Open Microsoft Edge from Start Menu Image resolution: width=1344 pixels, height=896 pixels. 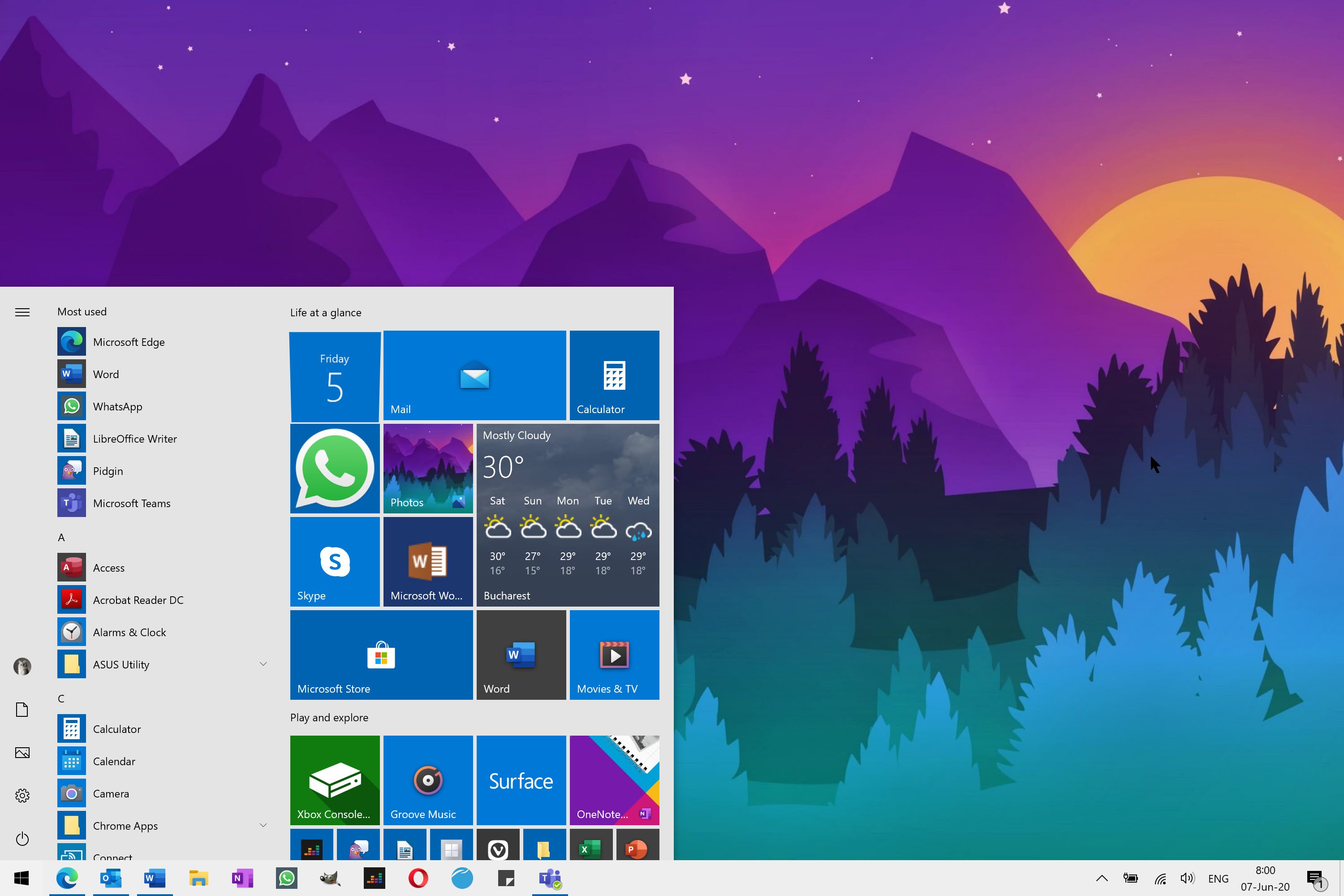(x=129, y=341)
